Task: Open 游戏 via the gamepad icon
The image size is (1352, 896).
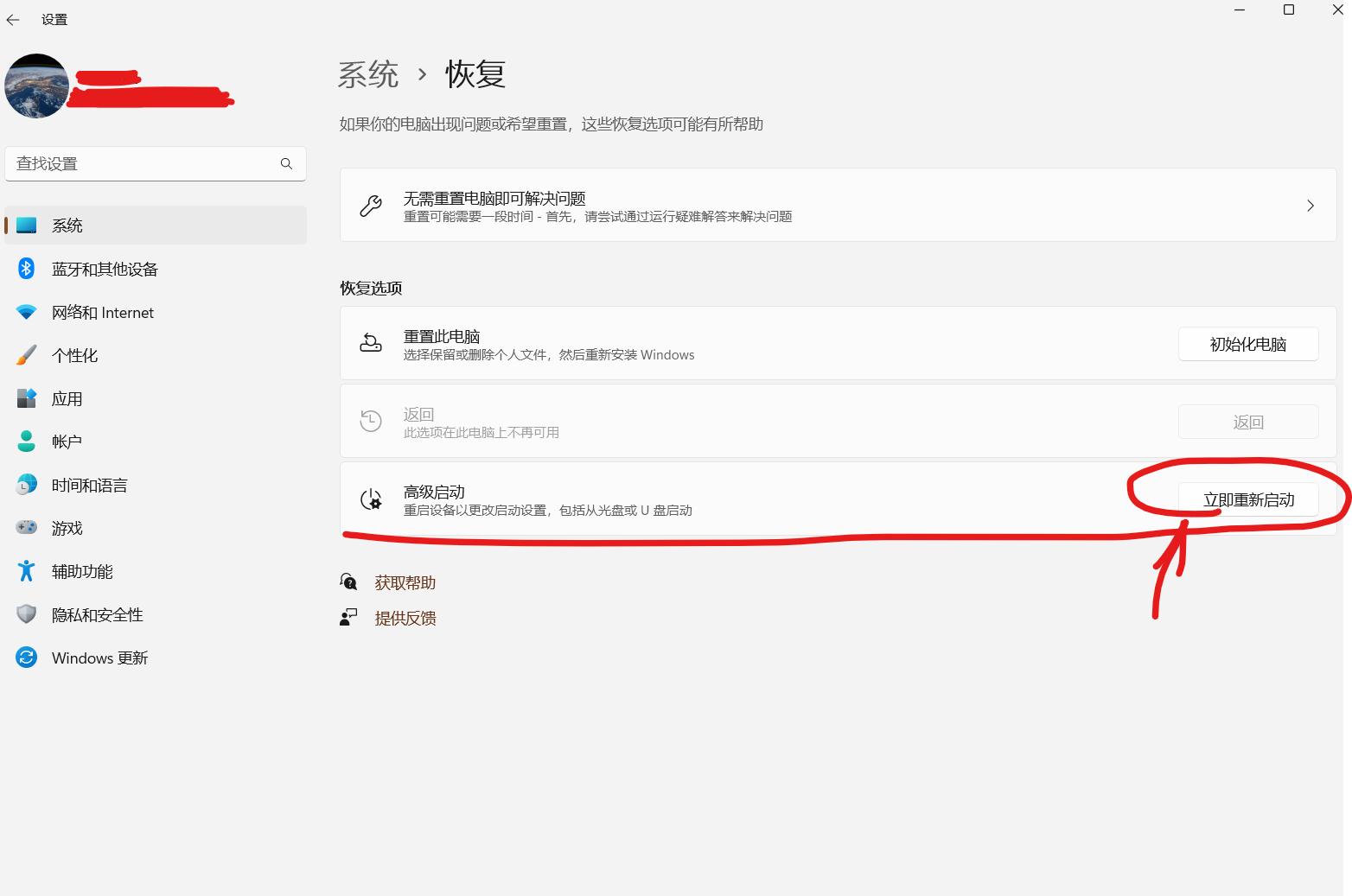Action: coord(26,527)
